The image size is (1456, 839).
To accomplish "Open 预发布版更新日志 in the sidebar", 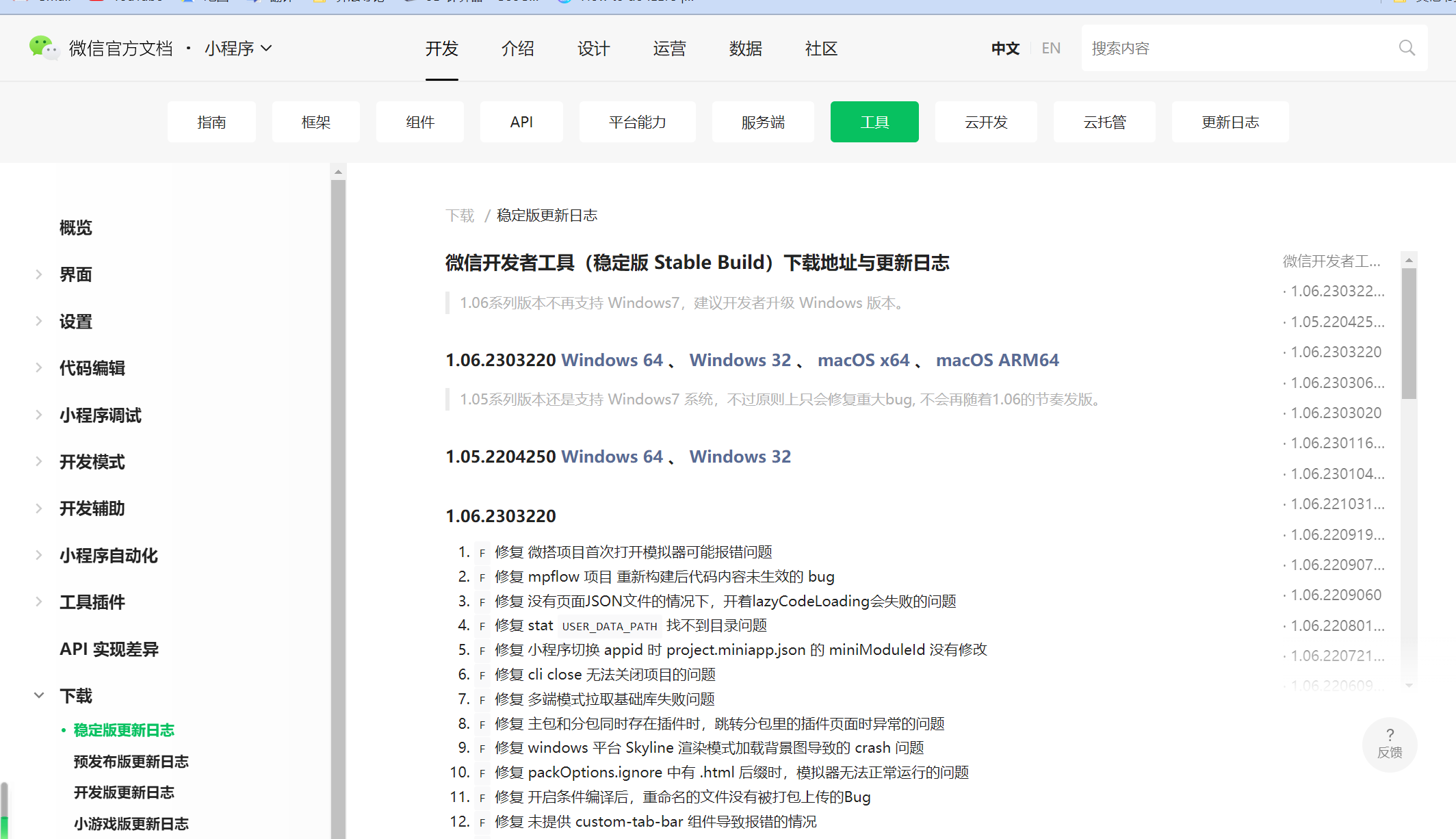I will pos(131,762).
